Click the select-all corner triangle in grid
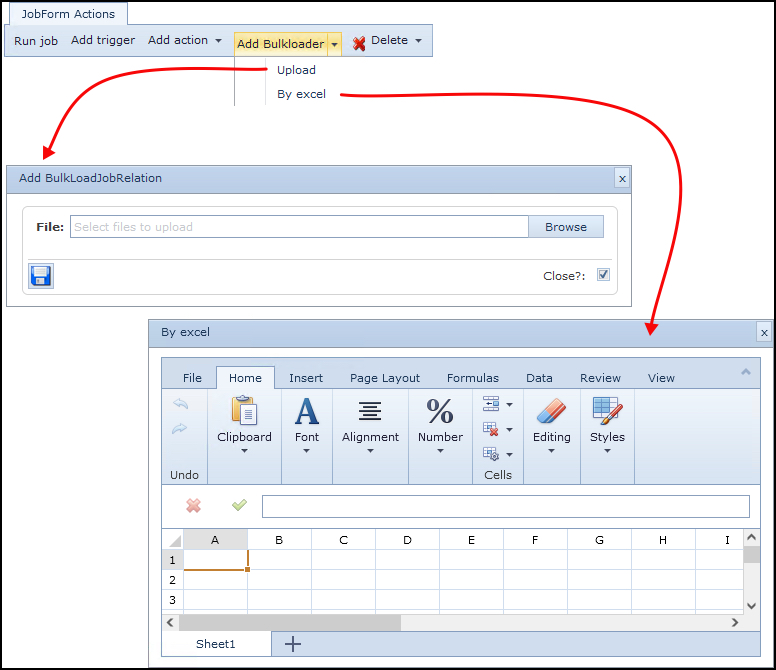The height and width of the screenshot is (670, 776). point(174,540)
